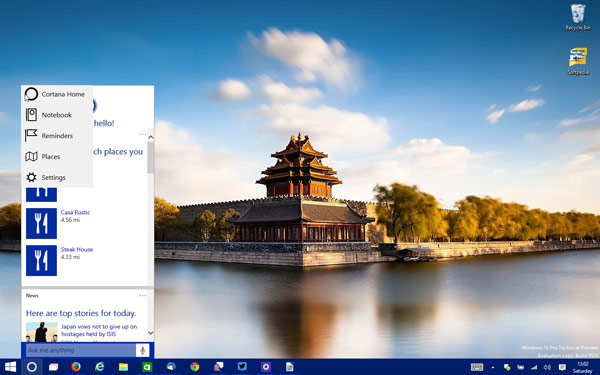Open the Thunderbird mail taskbar icon
Image resolution: width=600 pixels, height=375 pixels.
click(171, 367)
